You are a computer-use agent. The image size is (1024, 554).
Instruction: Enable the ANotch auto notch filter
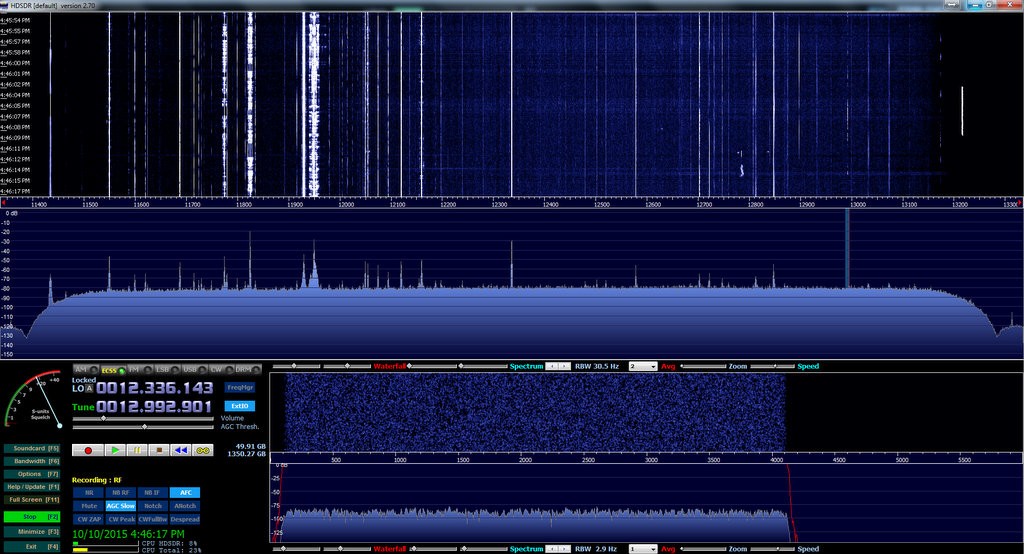185,506
